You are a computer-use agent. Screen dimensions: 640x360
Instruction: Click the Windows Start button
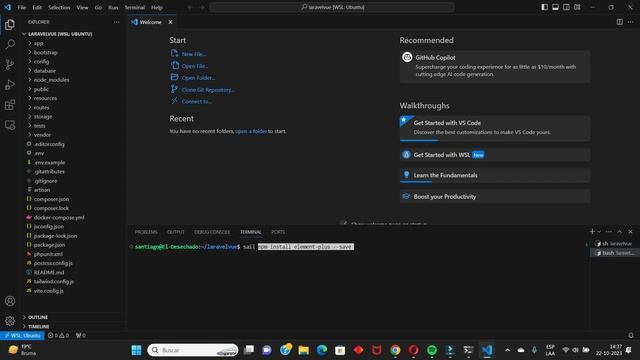(x=136, y=350)
